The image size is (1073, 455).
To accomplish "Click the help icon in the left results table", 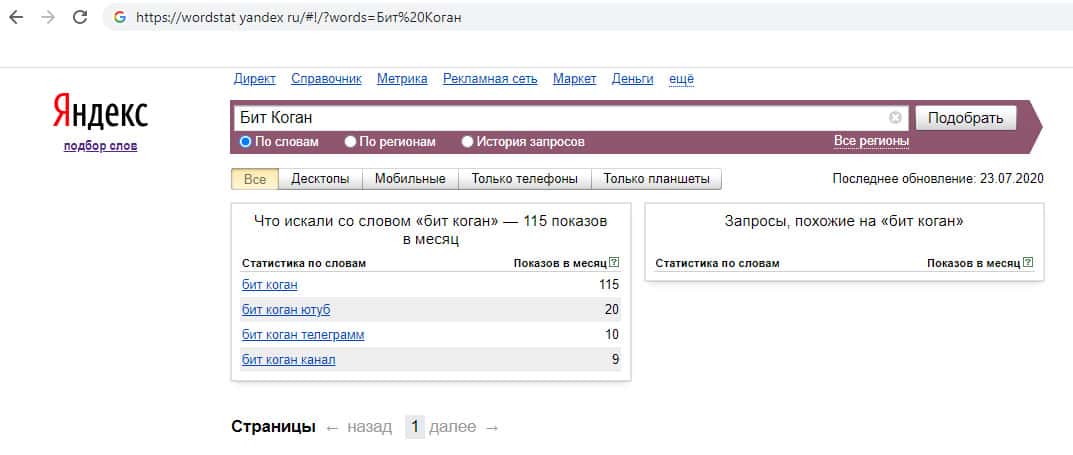I will coord(614,263).
